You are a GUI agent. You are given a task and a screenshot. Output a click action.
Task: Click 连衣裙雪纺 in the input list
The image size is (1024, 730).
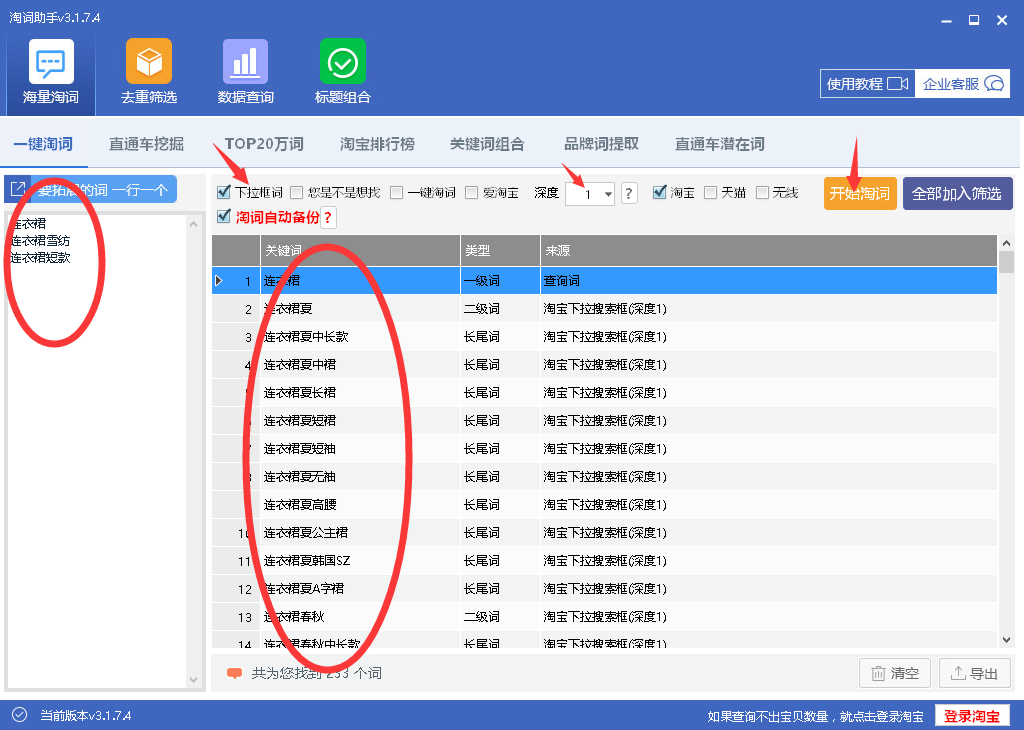40,241
